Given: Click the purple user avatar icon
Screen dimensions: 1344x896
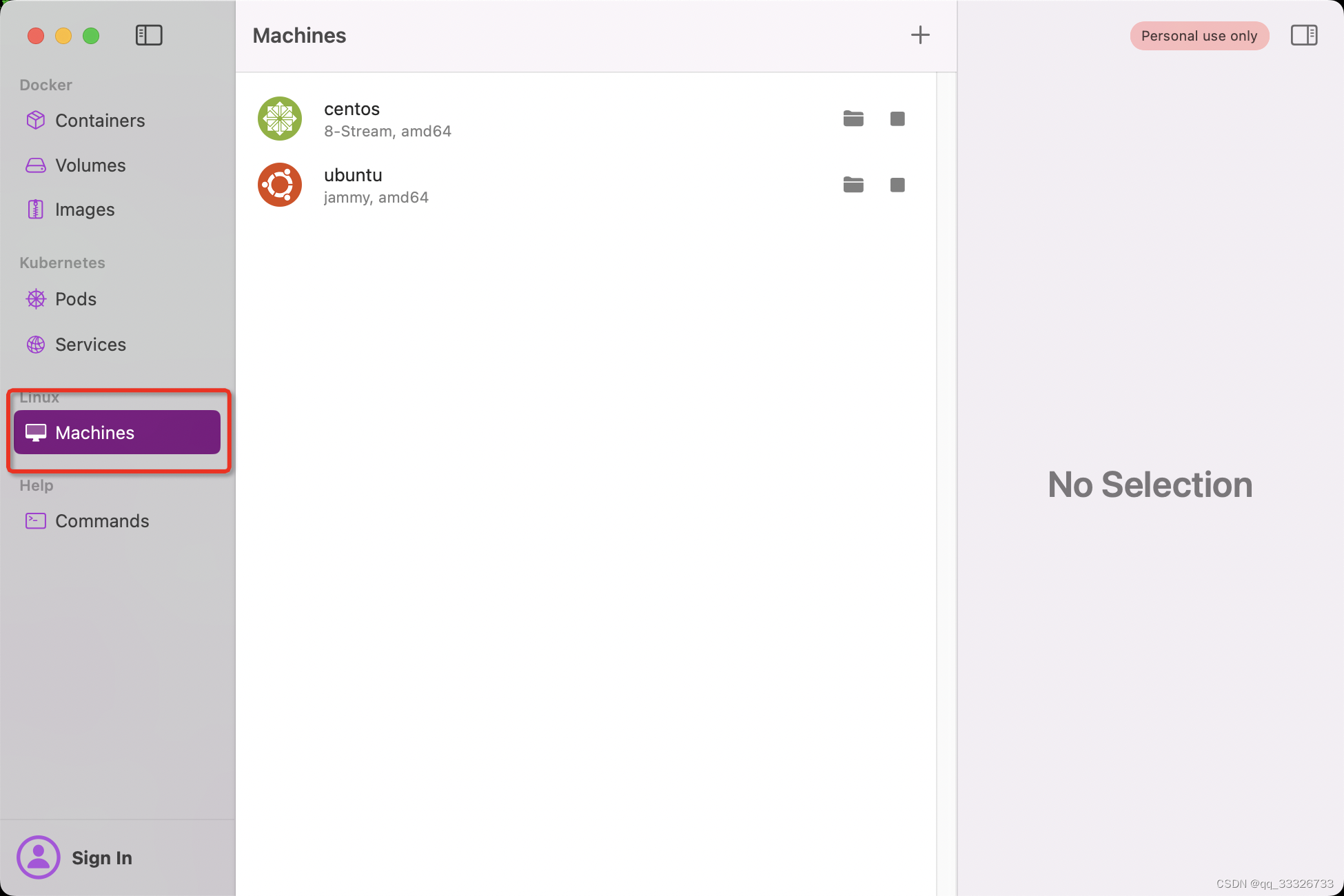Looking at the screenshot, I should (x=39, y=857).
